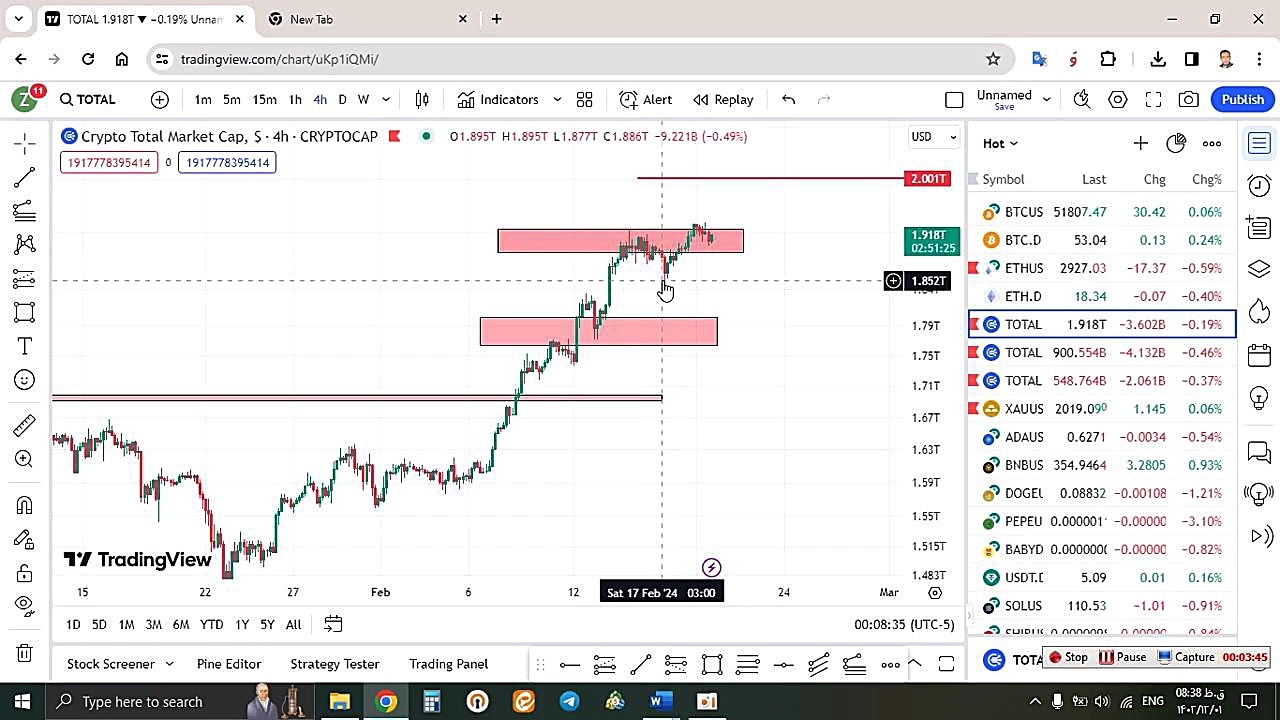Open the ideas lightbulb panel

[x=1259, y=398]
